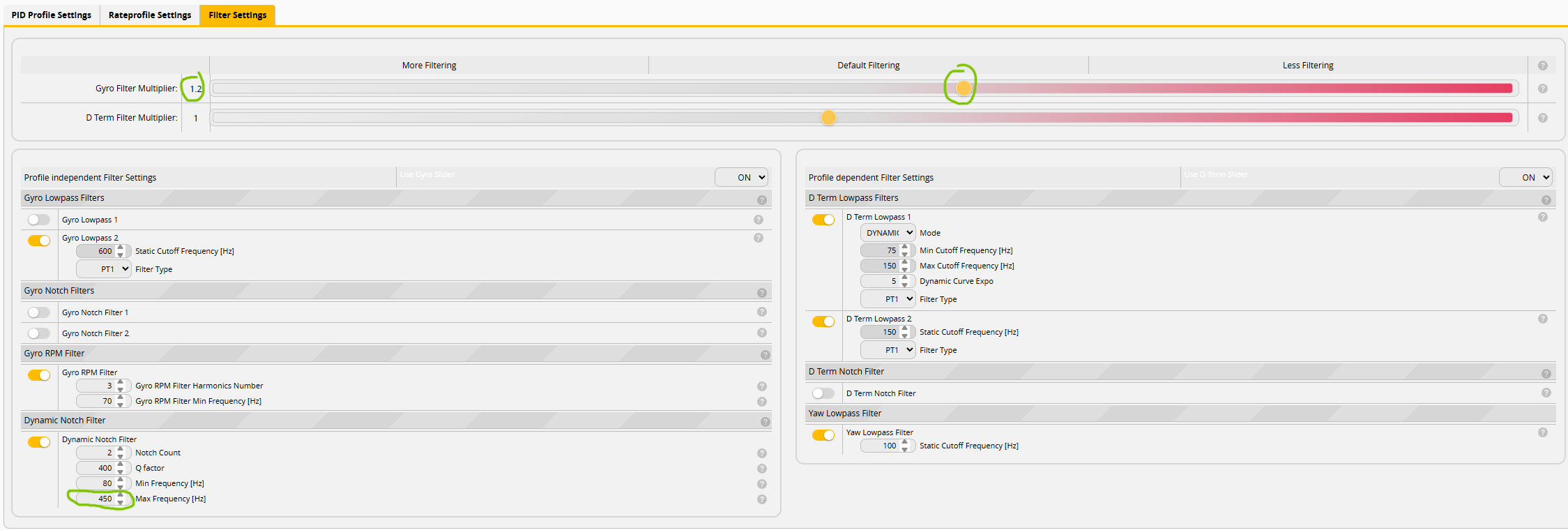Click the Dynamic Notch Max Frequency input field

(98, 499)
